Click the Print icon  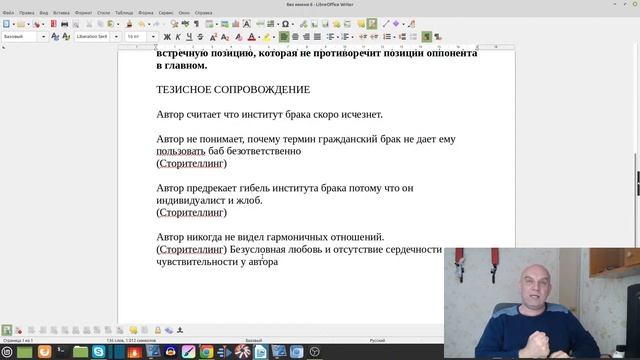click(64, 24)
